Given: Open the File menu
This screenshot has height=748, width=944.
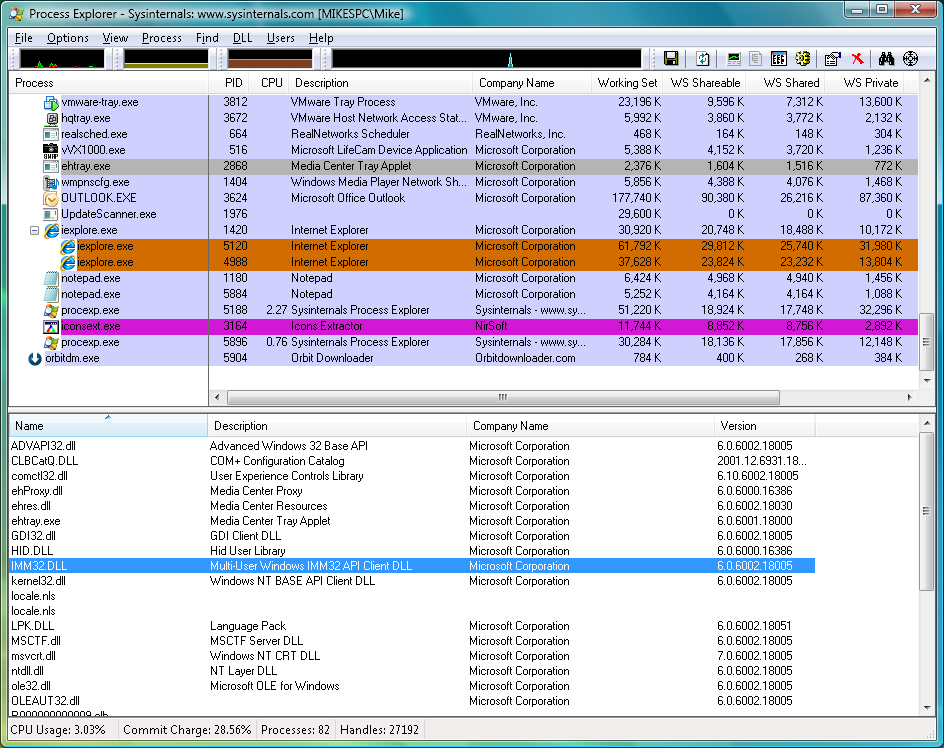Looking at the screenshot, I should click(x=23, y=38).
